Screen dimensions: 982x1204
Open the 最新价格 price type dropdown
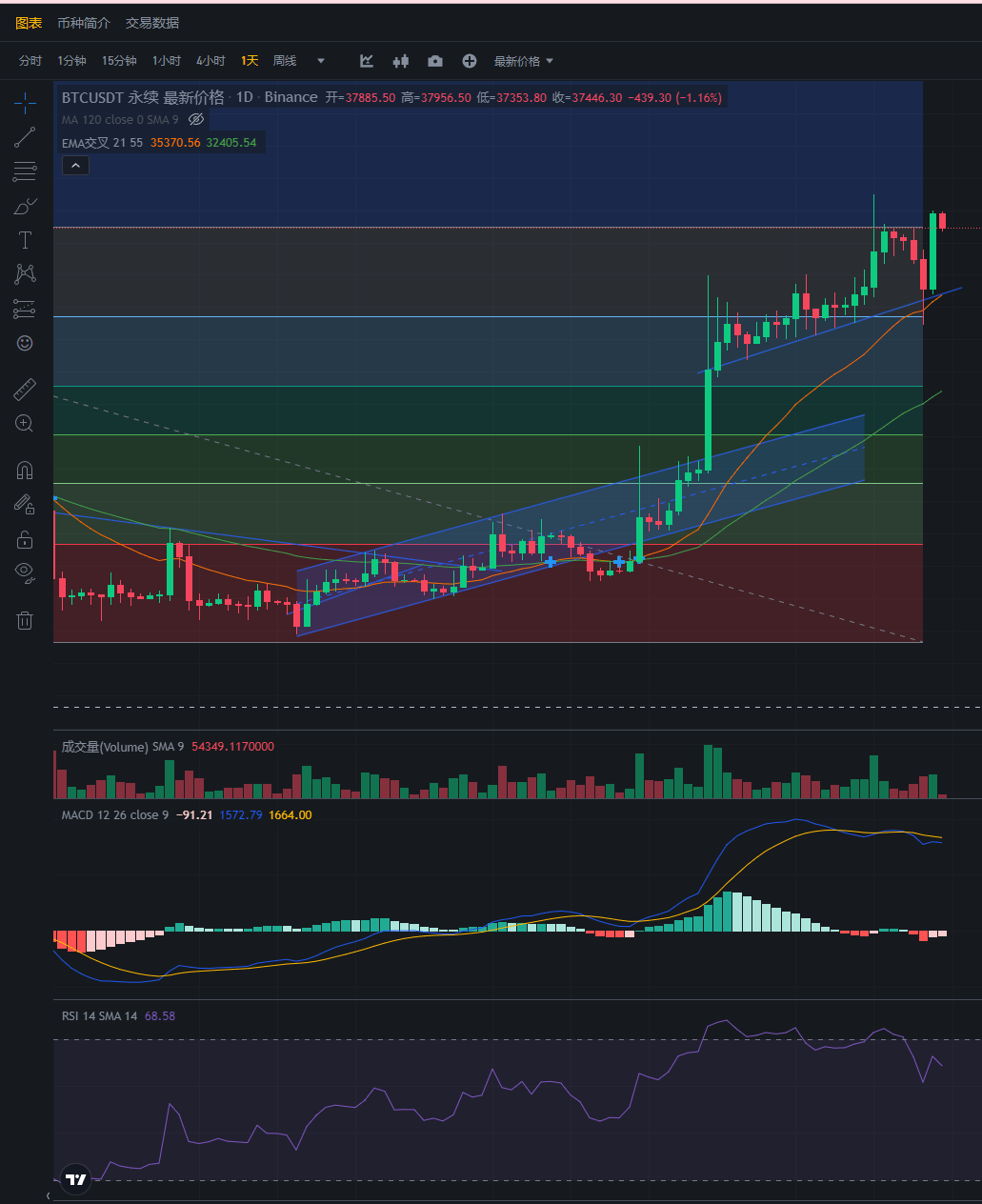tap(523, 61)
